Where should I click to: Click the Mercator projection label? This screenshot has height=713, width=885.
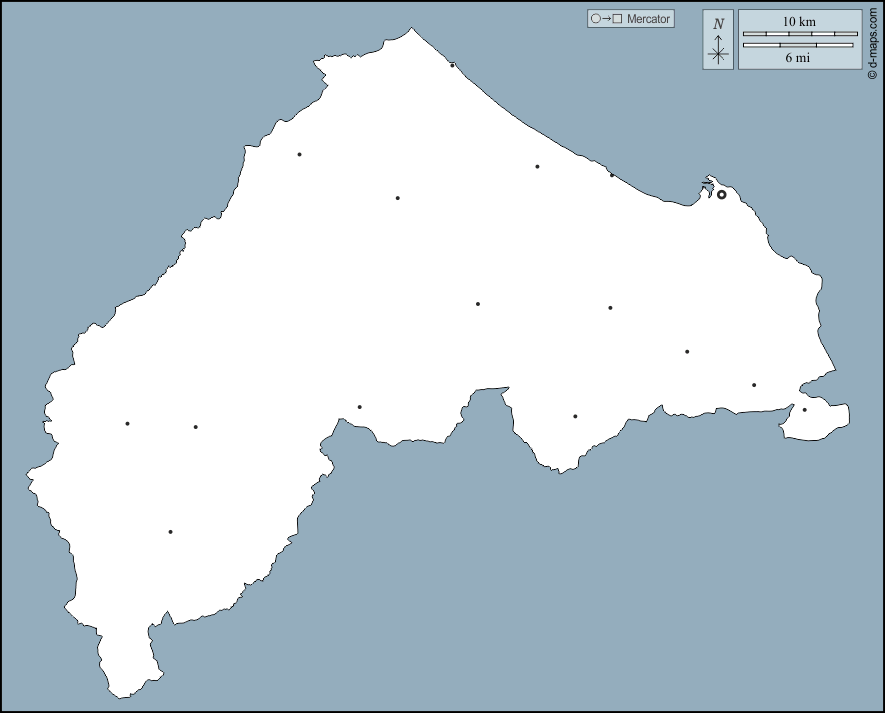(x=648, y=19)
